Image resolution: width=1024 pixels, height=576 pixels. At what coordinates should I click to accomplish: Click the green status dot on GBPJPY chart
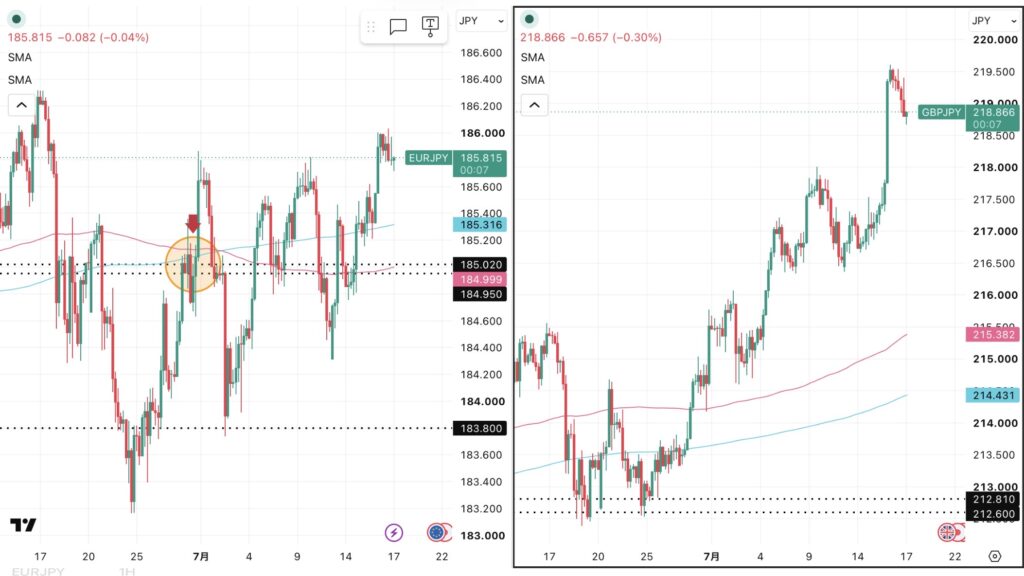click(x=529, y=19)
